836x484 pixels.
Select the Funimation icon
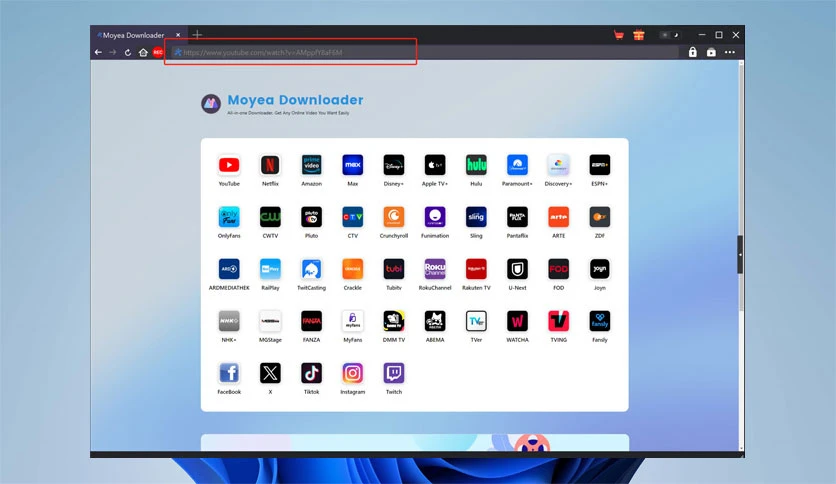click(435, 217)
